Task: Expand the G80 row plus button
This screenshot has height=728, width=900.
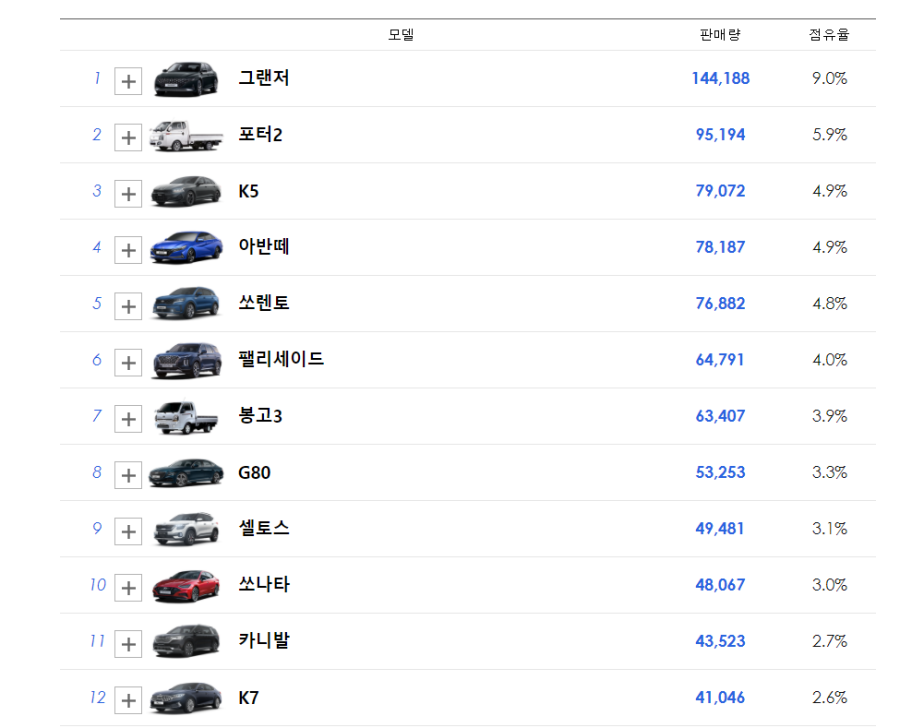Action: point(128,475)
